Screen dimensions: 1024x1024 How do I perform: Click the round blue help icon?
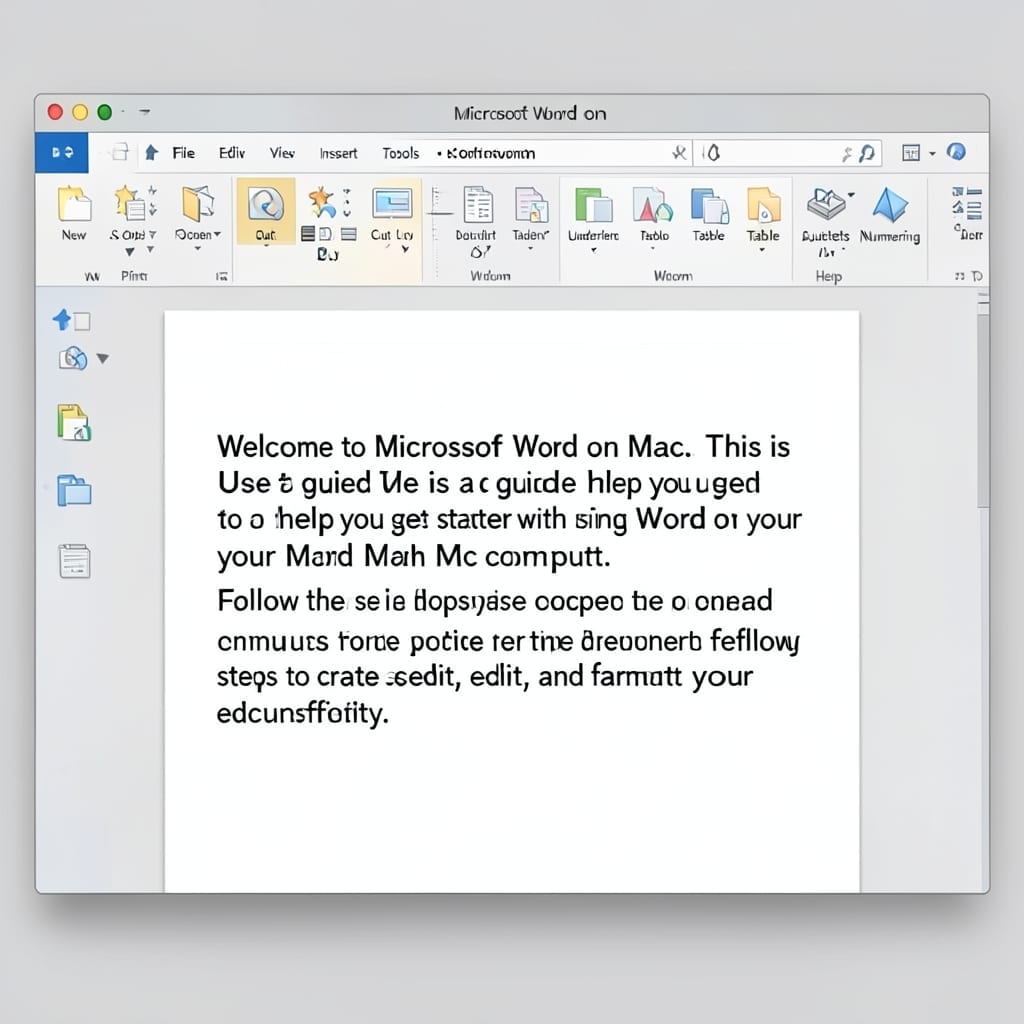coord(956,152)
